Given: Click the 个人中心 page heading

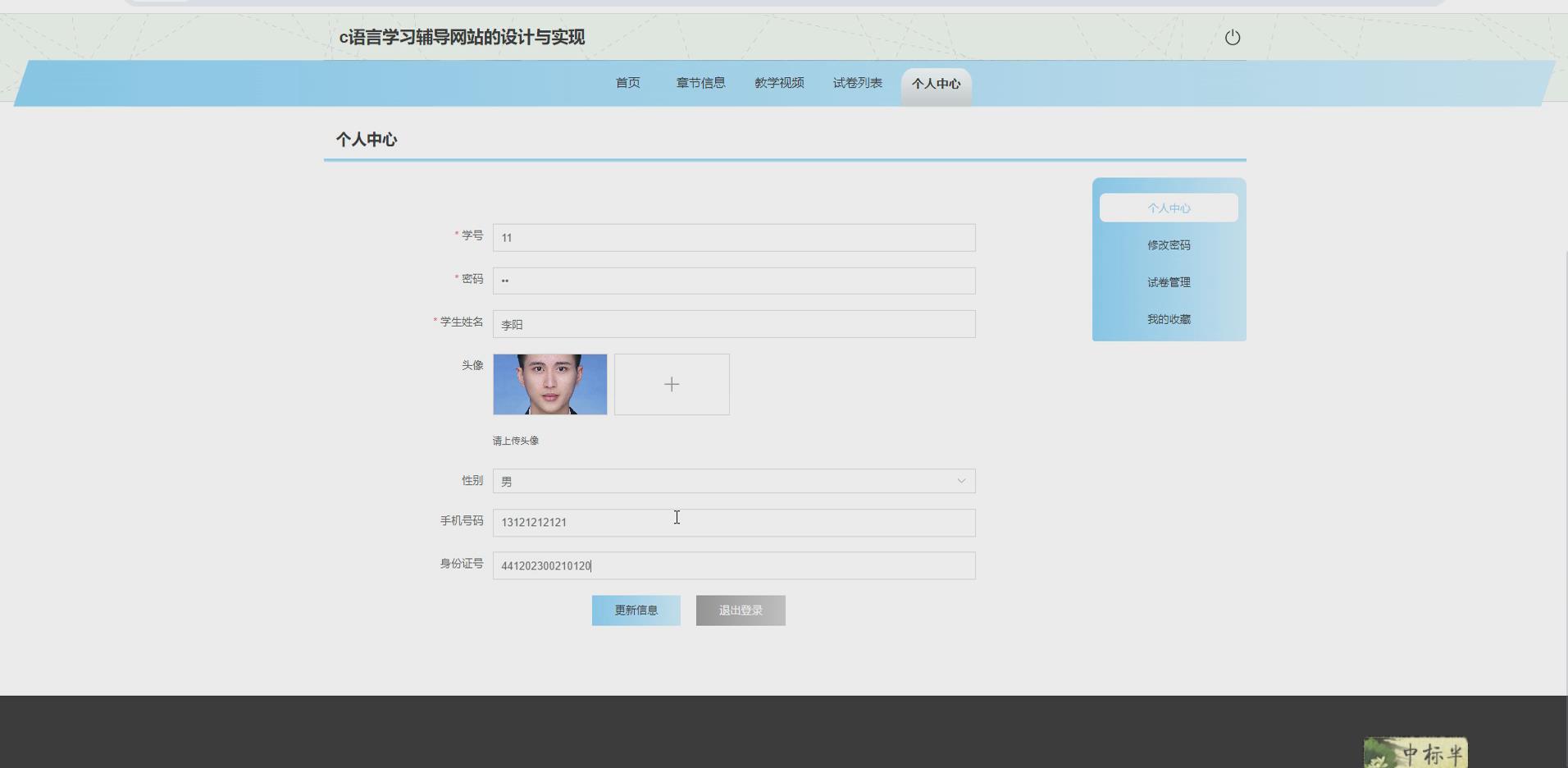Looking at the screenshot, I should click(367, 139).
